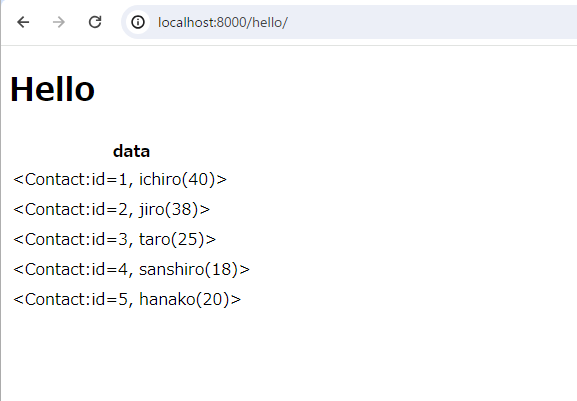Click the text id=5 in fifth row
Image resolution: width=577 pixels, height=401 pixels.
click(109, 299)
